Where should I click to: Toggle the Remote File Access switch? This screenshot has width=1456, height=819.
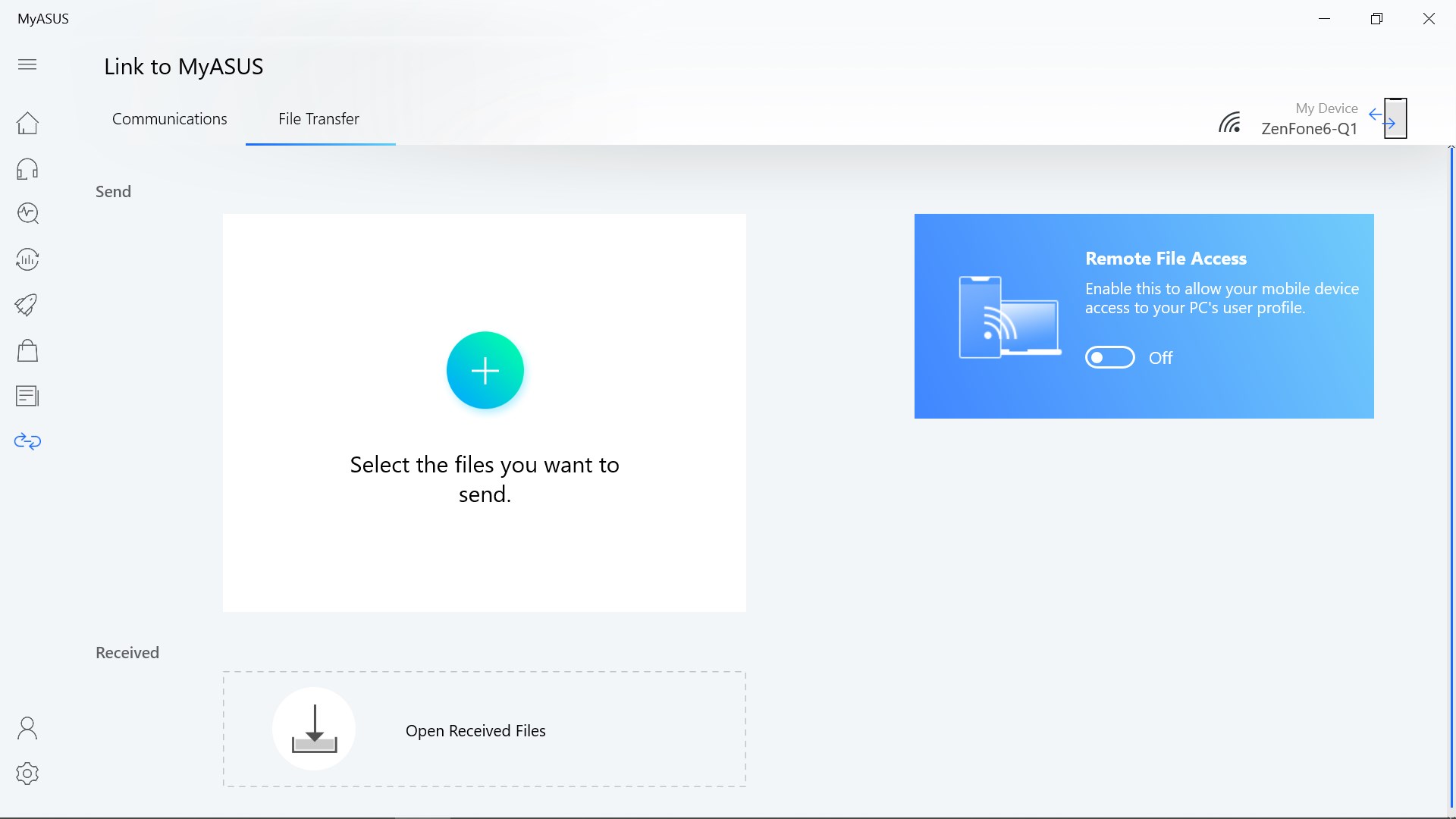1109,357
